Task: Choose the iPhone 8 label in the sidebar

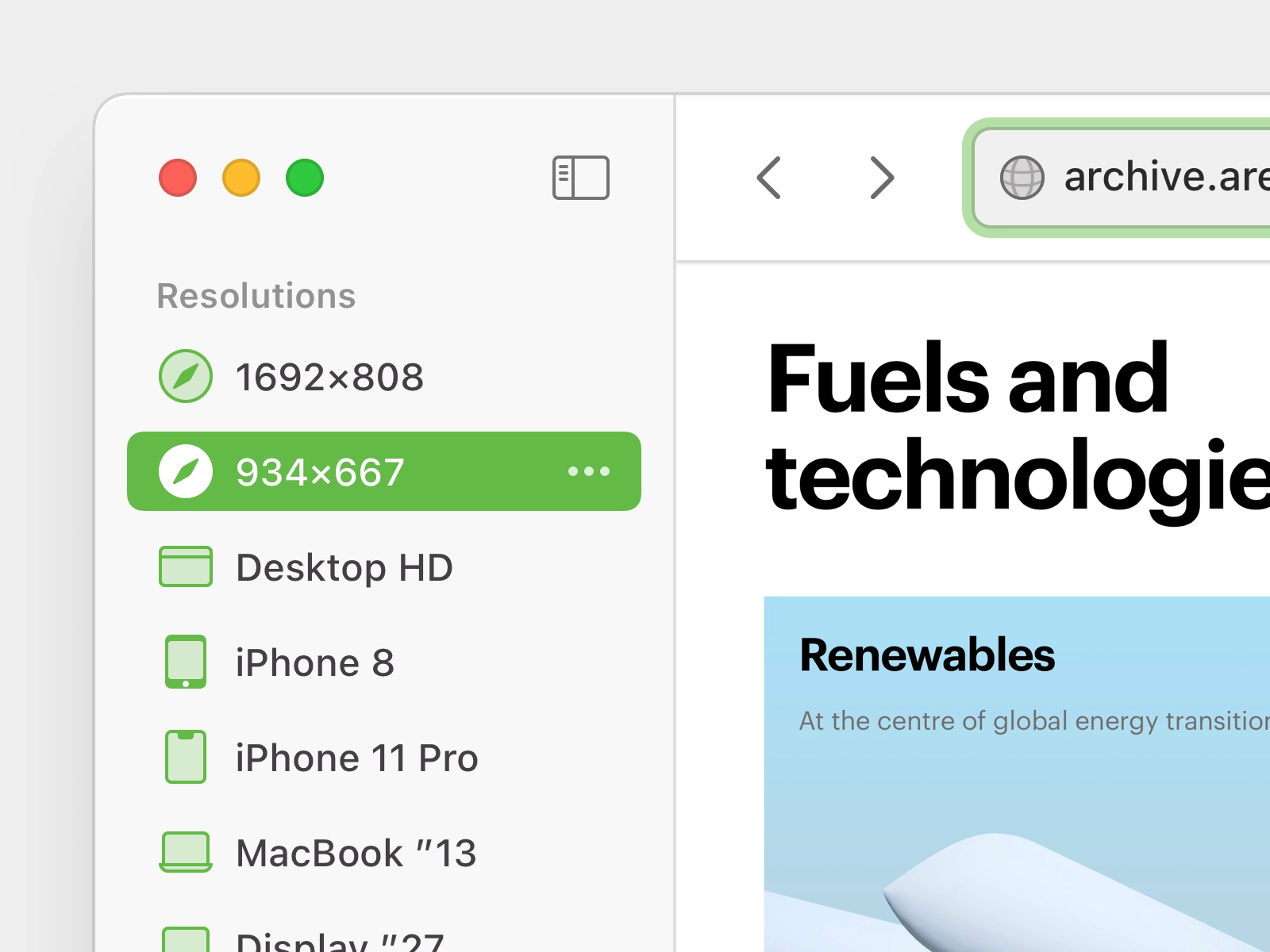Action: click(314, 662)
